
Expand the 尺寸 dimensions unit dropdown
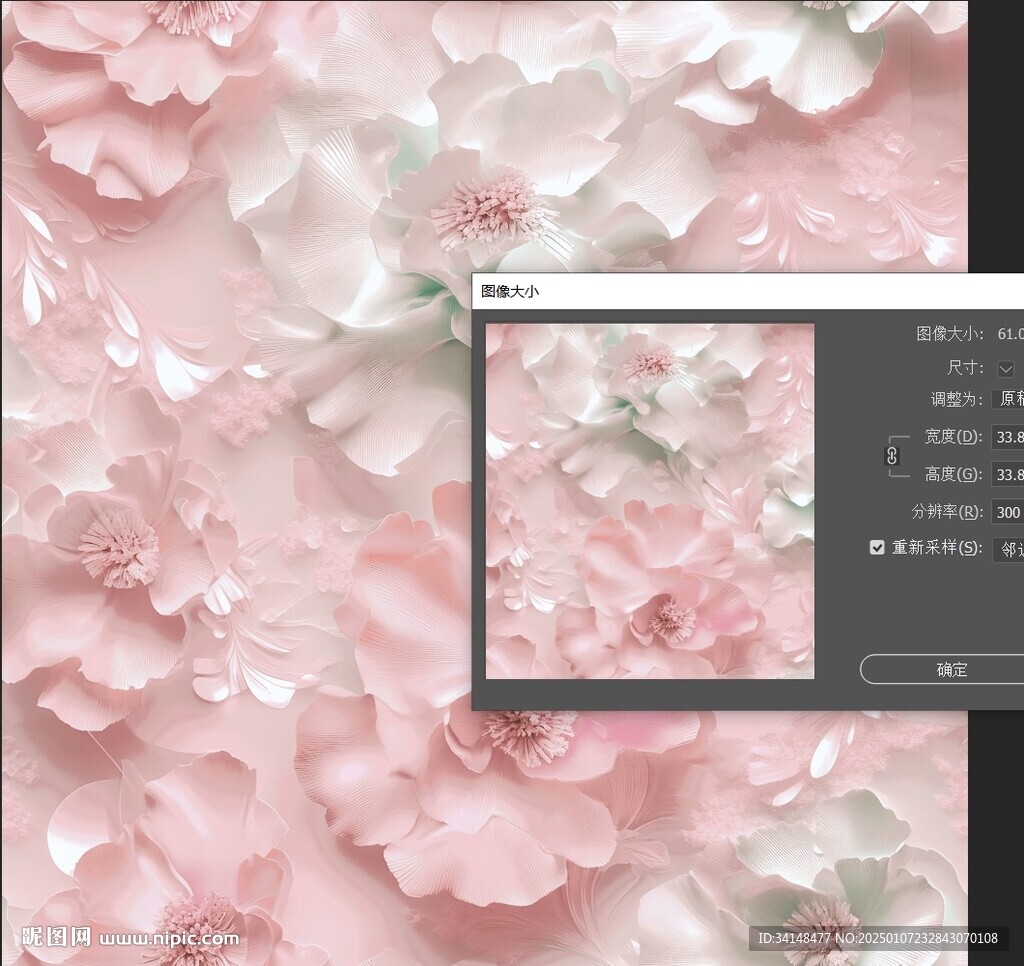click(1007, 368)
